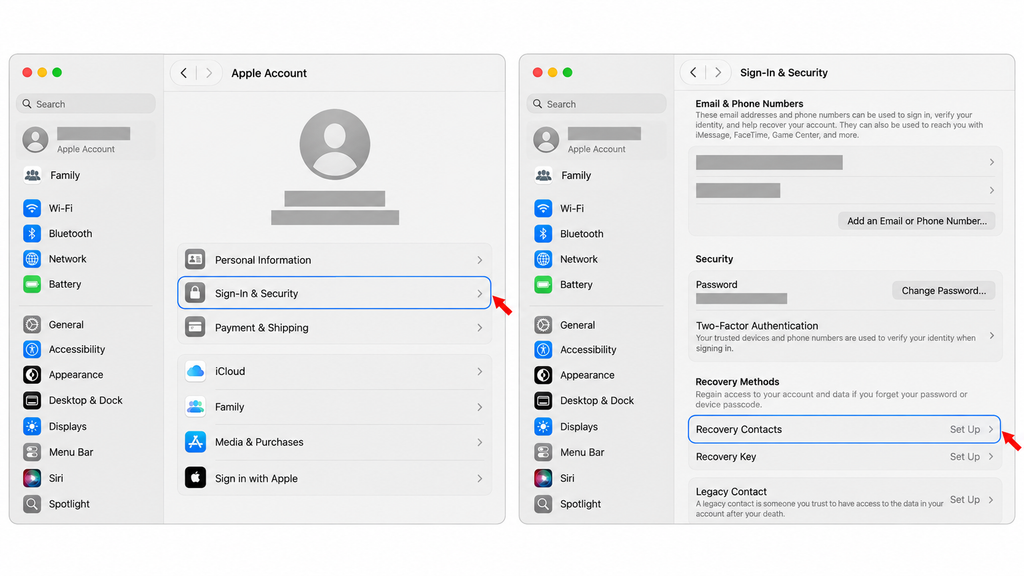Click Change Password button
1024x576 pixels.
pyautogui.click(x=944, y=291)
